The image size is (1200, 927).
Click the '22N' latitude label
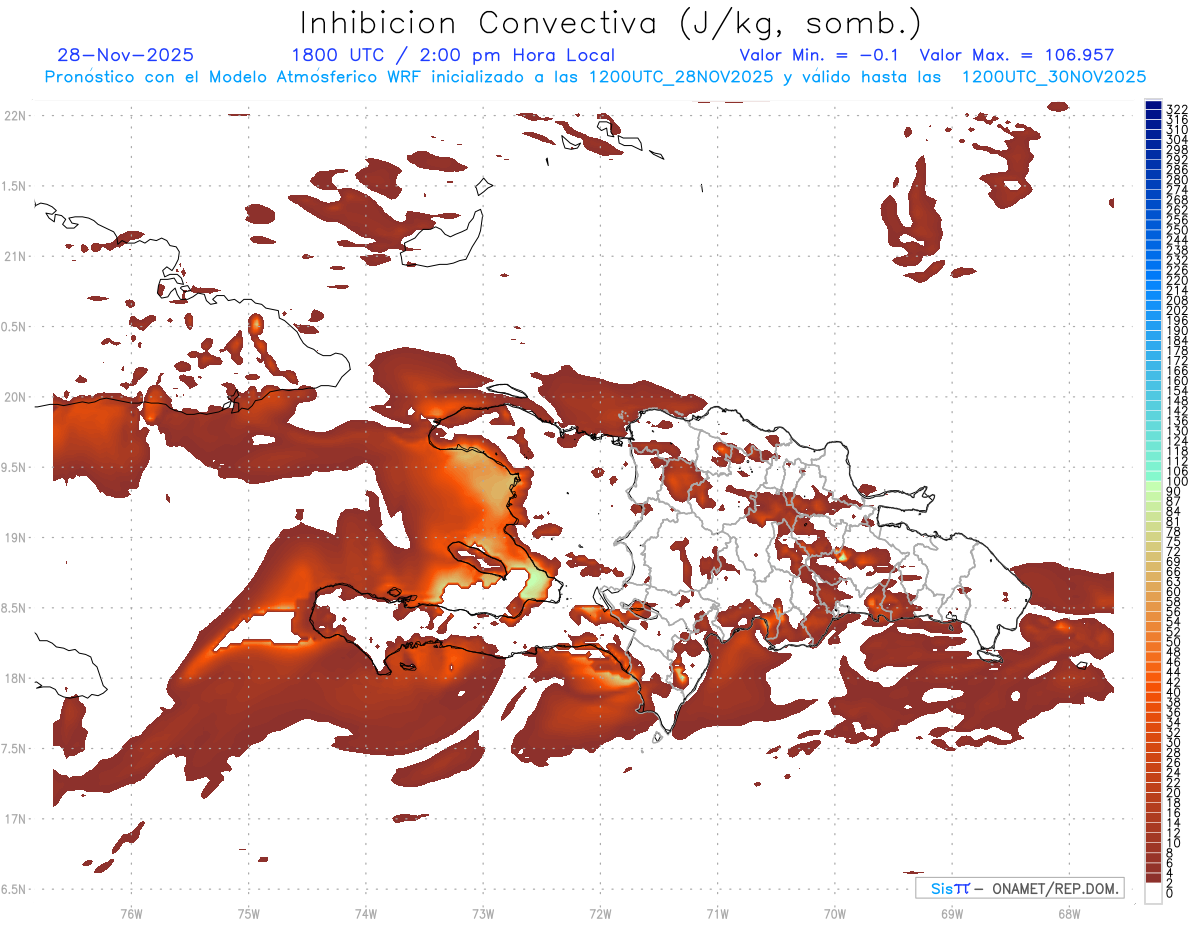coord(16,115)
